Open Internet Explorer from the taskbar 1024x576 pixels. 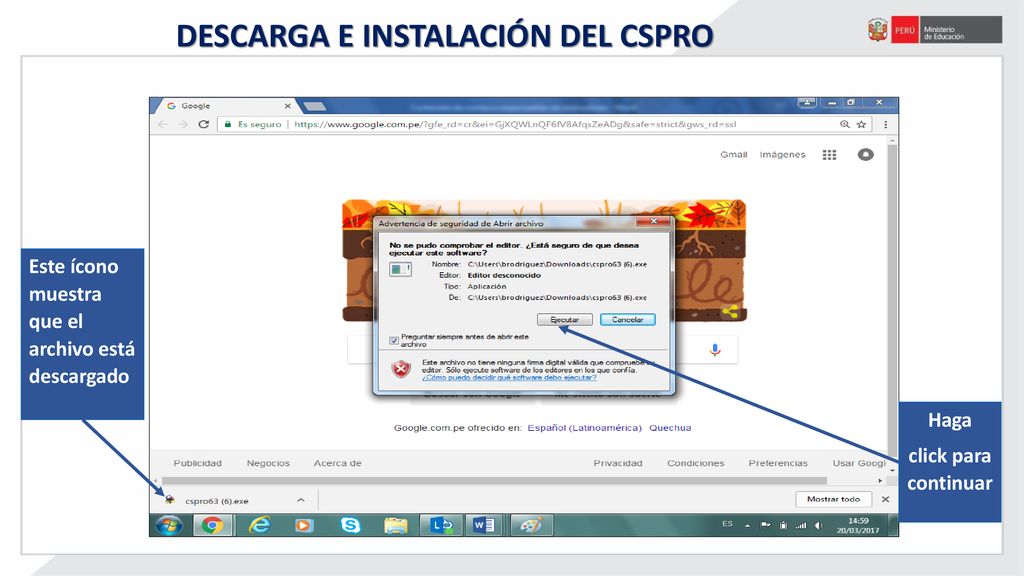coord(260,525)
